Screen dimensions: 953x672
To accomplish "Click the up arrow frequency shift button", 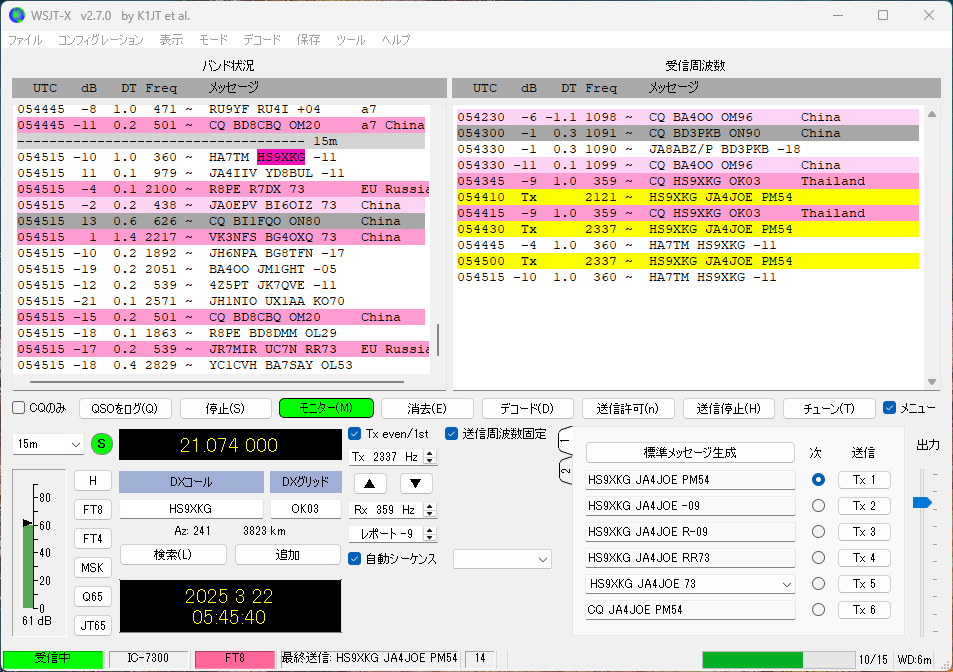I will pyautogui.click(x=370, y=484).
